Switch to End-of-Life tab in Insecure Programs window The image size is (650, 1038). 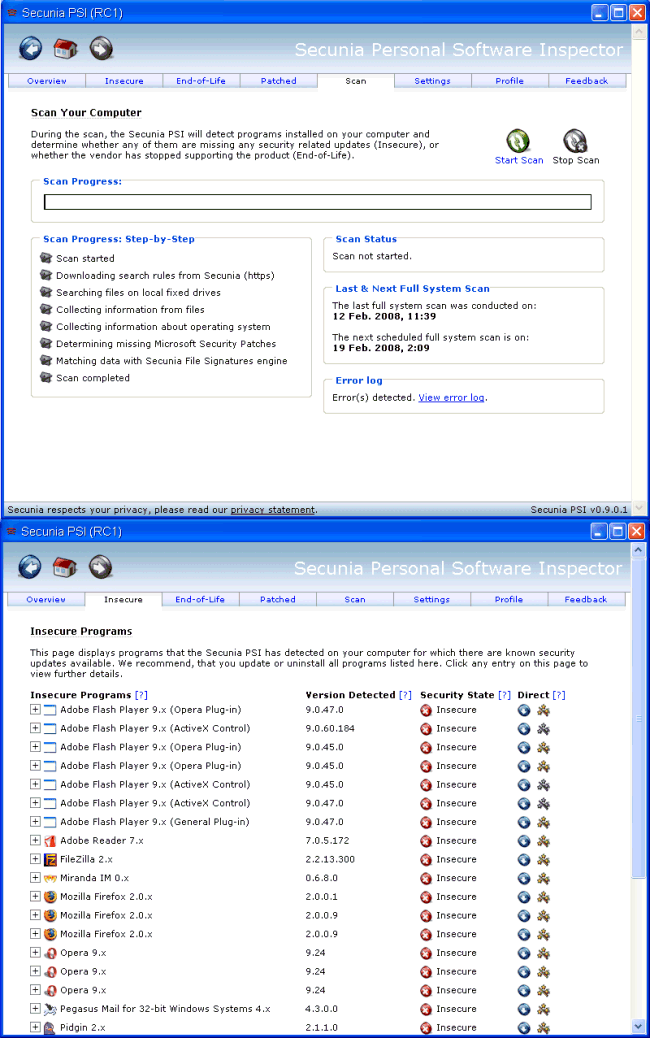(200, 599)
